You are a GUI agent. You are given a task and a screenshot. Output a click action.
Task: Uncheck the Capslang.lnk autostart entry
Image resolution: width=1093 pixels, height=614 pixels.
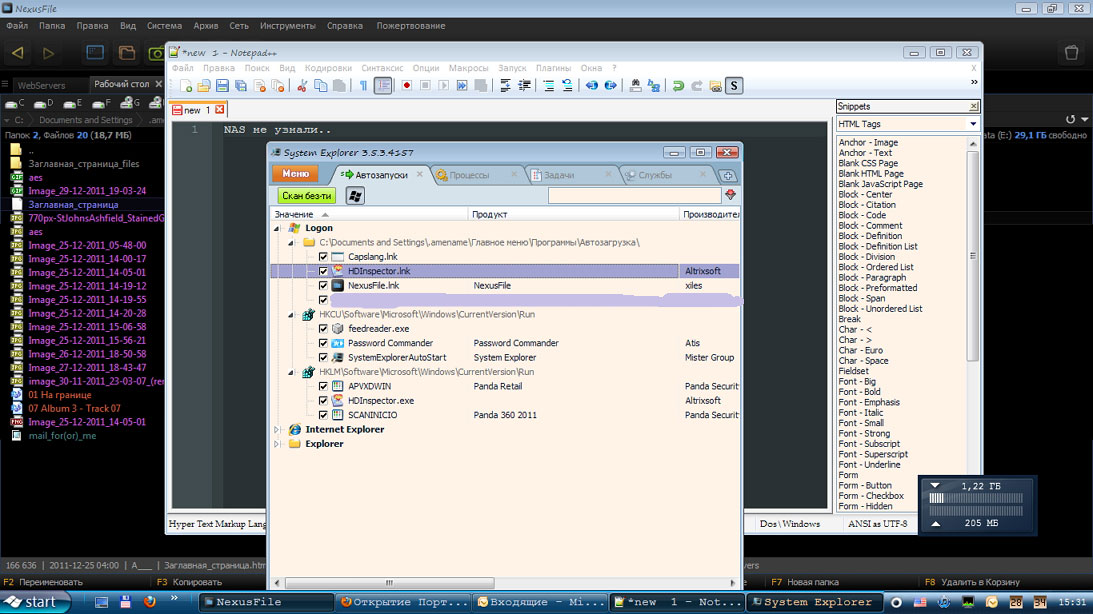click(x=323, y=257)
